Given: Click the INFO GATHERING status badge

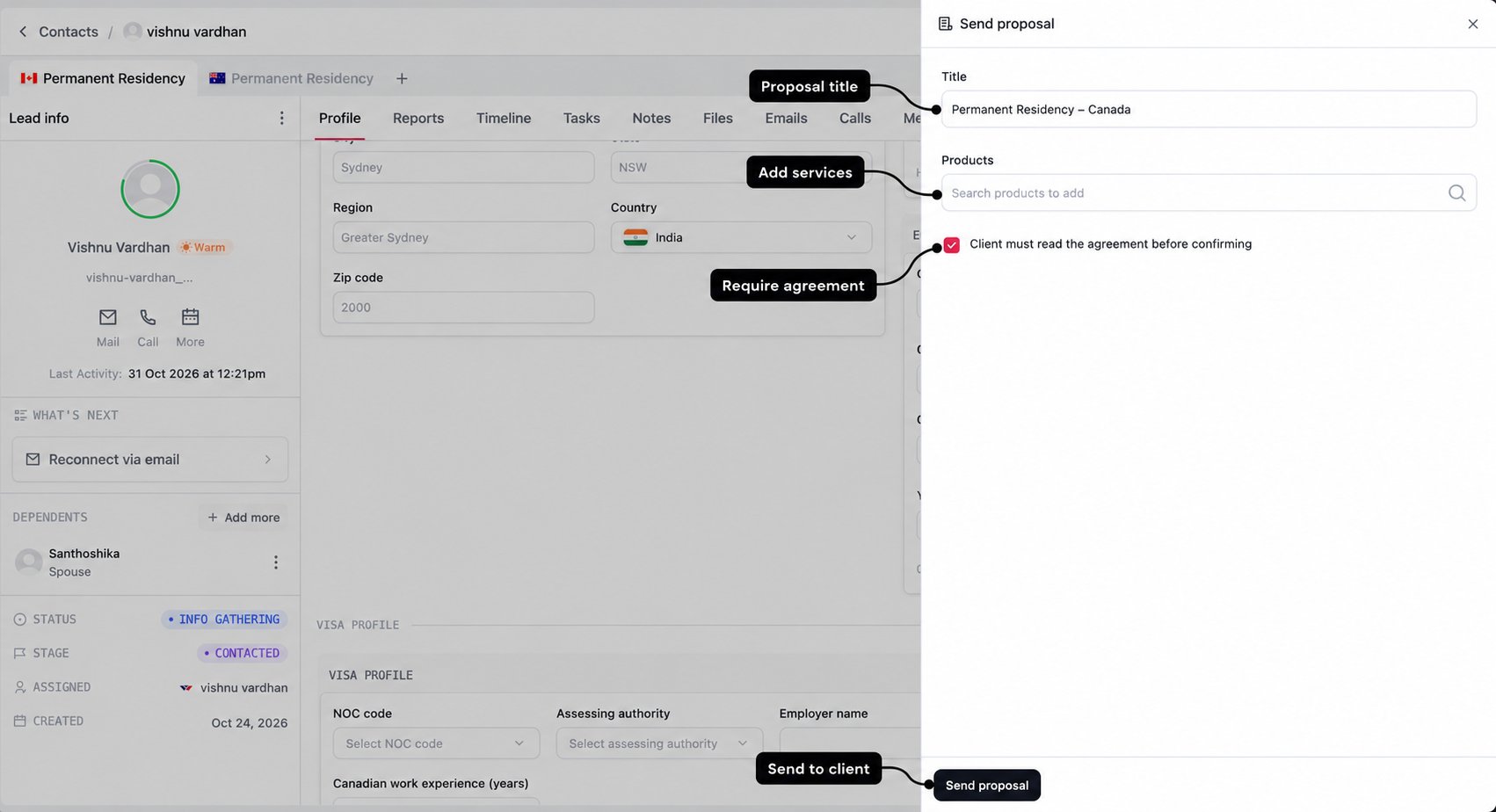Looking at the screenshot, I should pos(224,620).
